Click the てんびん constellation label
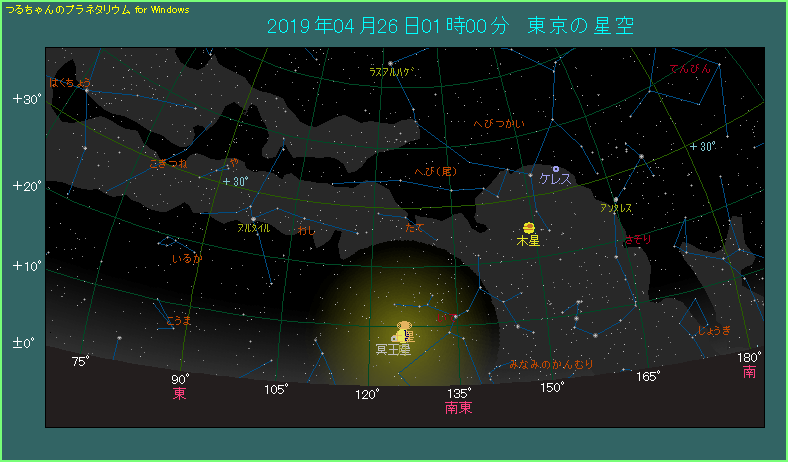The height and width of the screenshot is (462, 788). coord(690,69)
